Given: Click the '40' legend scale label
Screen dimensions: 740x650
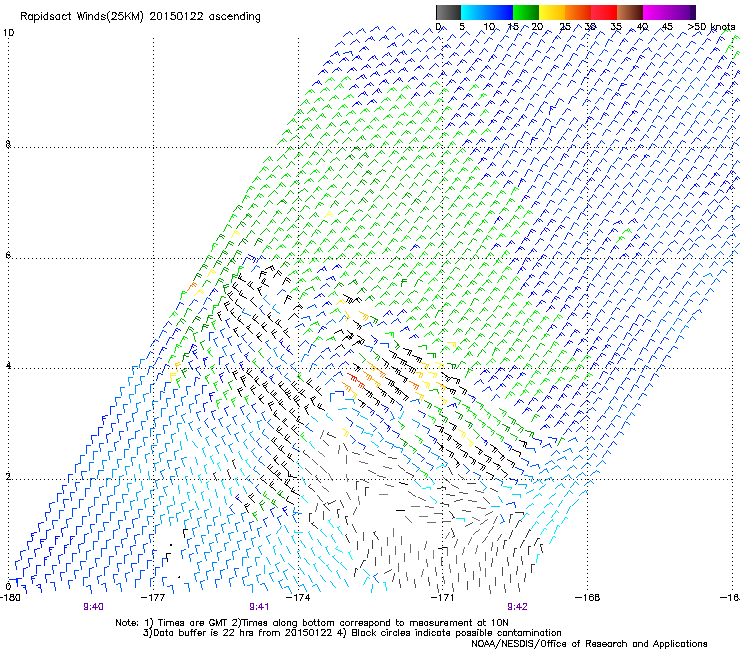Looking at the screenshot, I should point(642,27).
